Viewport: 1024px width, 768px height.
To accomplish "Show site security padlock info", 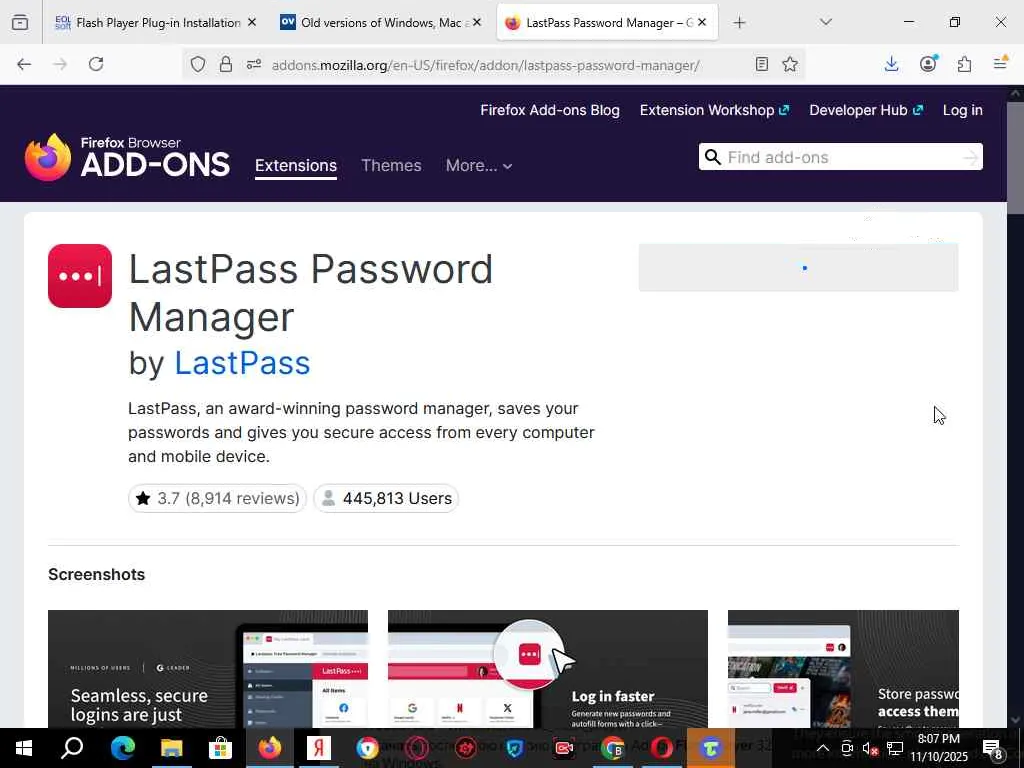I will (x=225, y=64).
